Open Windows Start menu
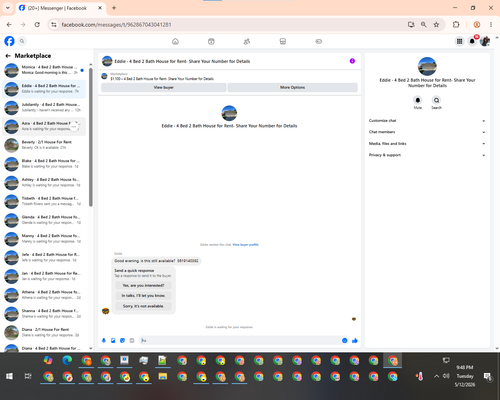 coord(9,376)
